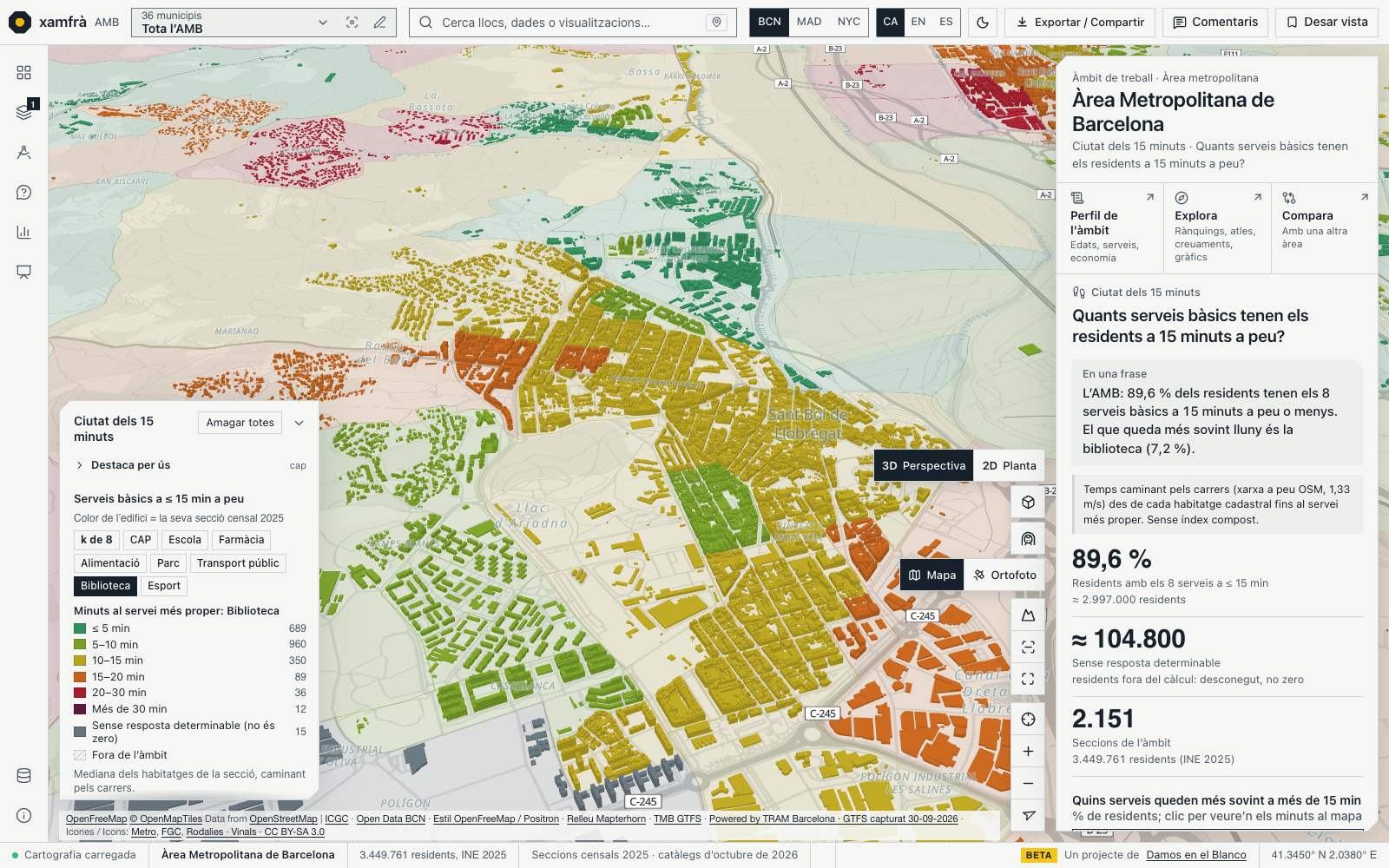Screen dimensions: 1389x868
Task: Open the help question-mark sidebar icon
Action: pos(23,192)
